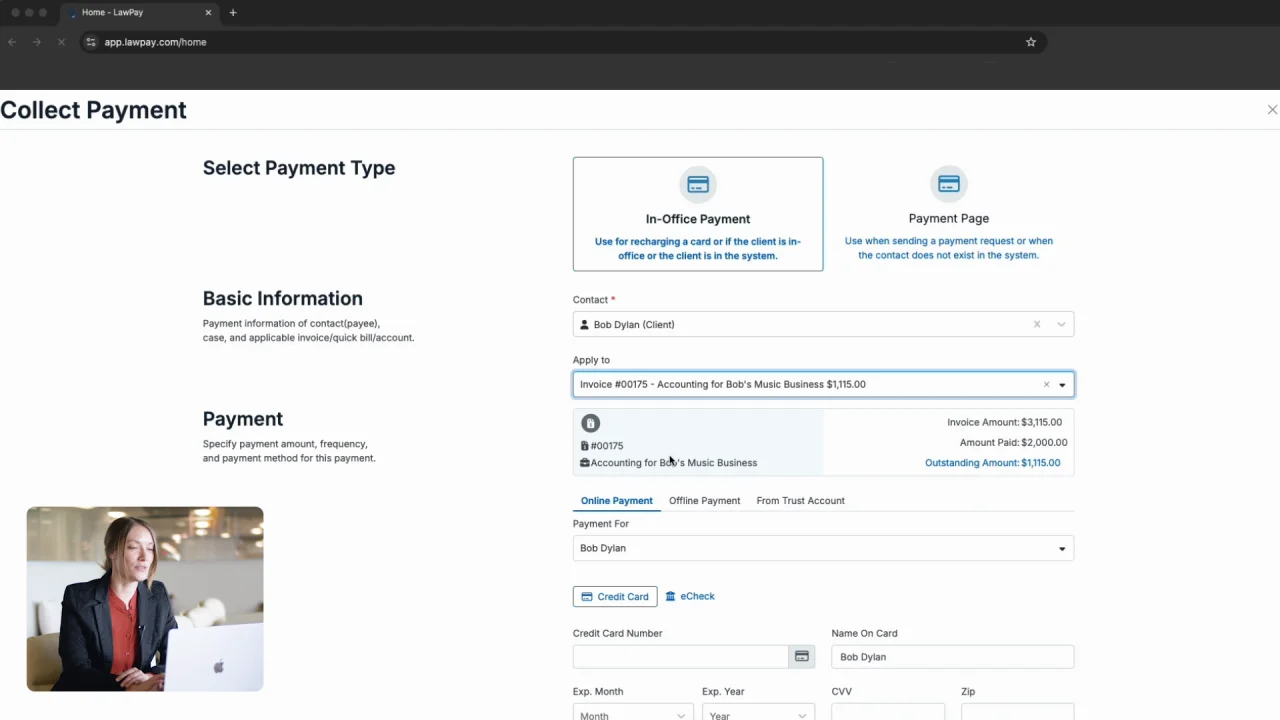Click the person icon in Contact field
1280x720 pixels.
(x=585, y=325)
